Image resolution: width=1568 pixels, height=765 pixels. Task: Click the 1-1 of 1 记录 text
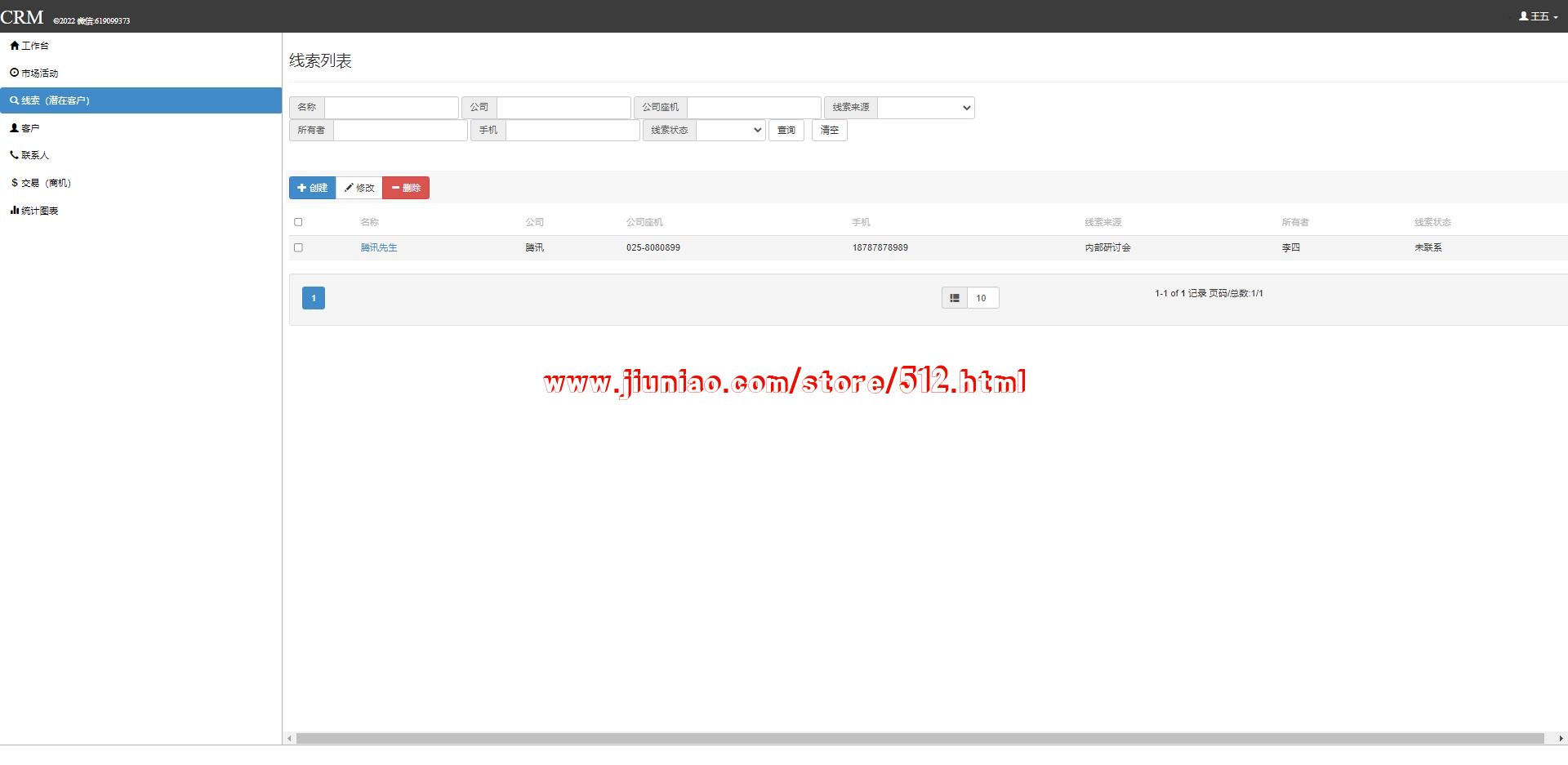coord(1181,293)
